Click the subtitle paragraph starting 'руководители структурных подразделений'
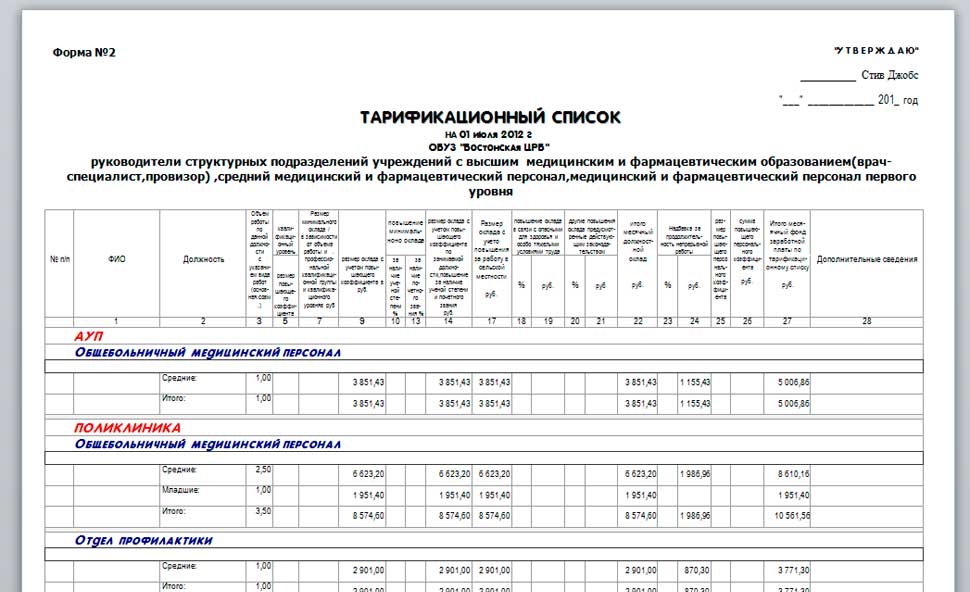 491,176
